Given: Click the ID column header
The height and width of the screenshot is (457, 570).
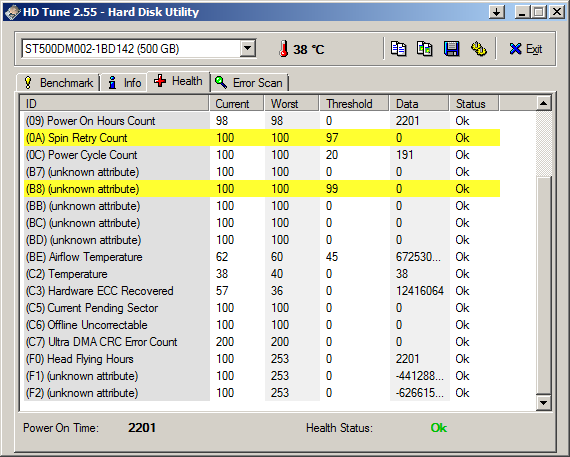Looking at the screenshot, I should (115, 104).
